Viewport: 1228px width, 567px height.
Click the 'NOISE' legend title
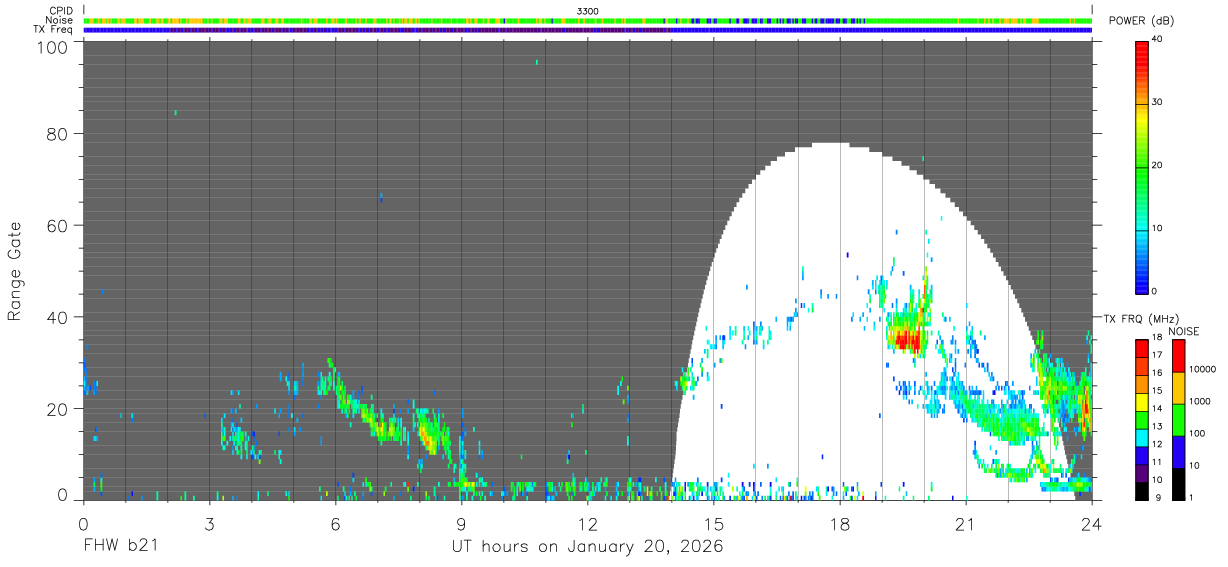click(1186, 331)
